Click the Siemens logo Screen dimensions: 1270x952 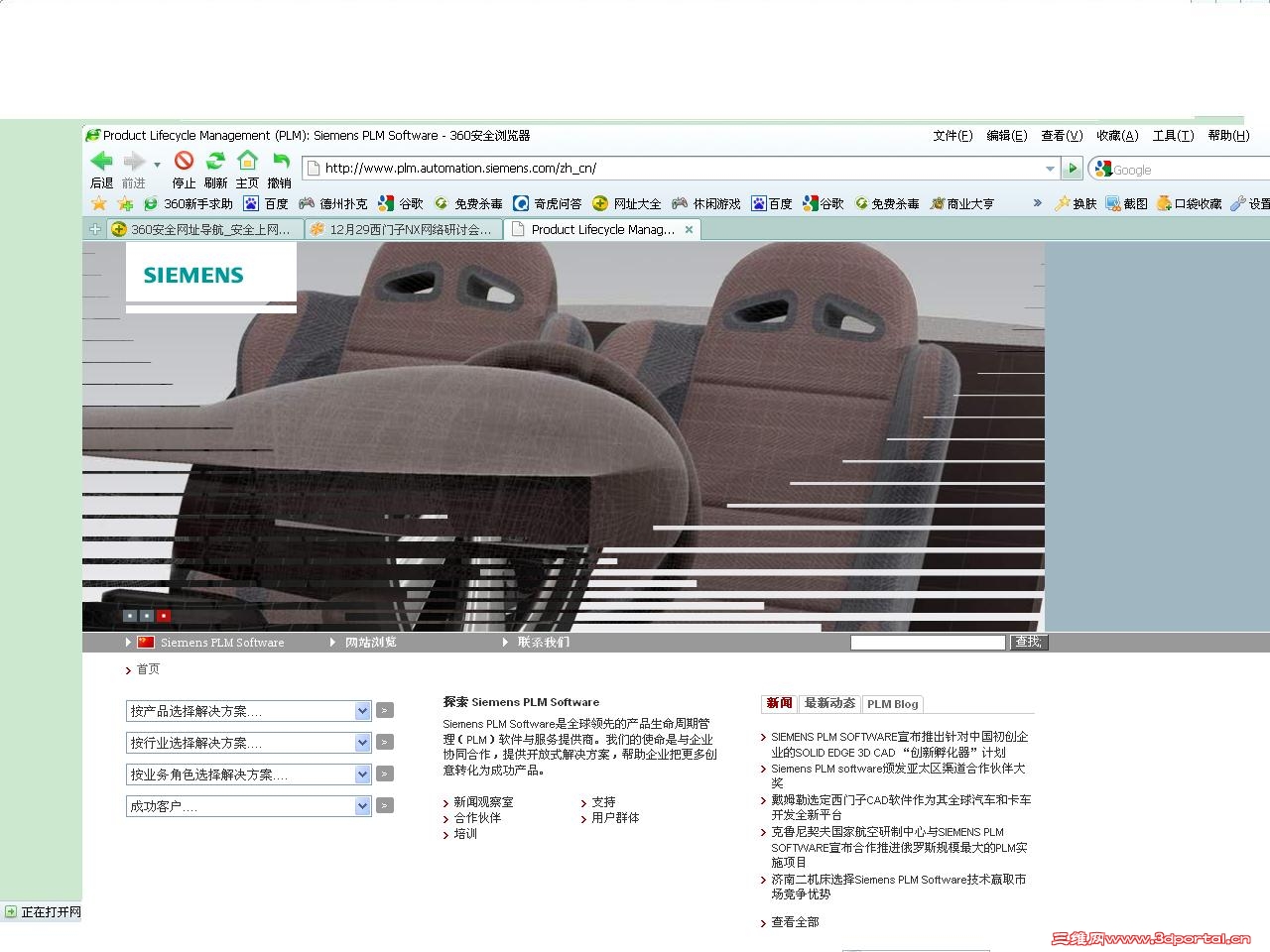coord(193,275)
